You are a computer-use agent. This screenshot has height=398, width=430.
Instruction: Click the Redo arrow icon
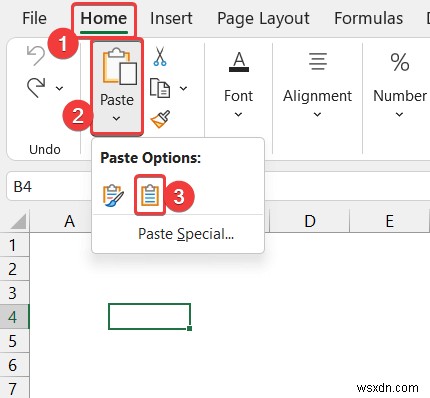click(x=36, y=87)
